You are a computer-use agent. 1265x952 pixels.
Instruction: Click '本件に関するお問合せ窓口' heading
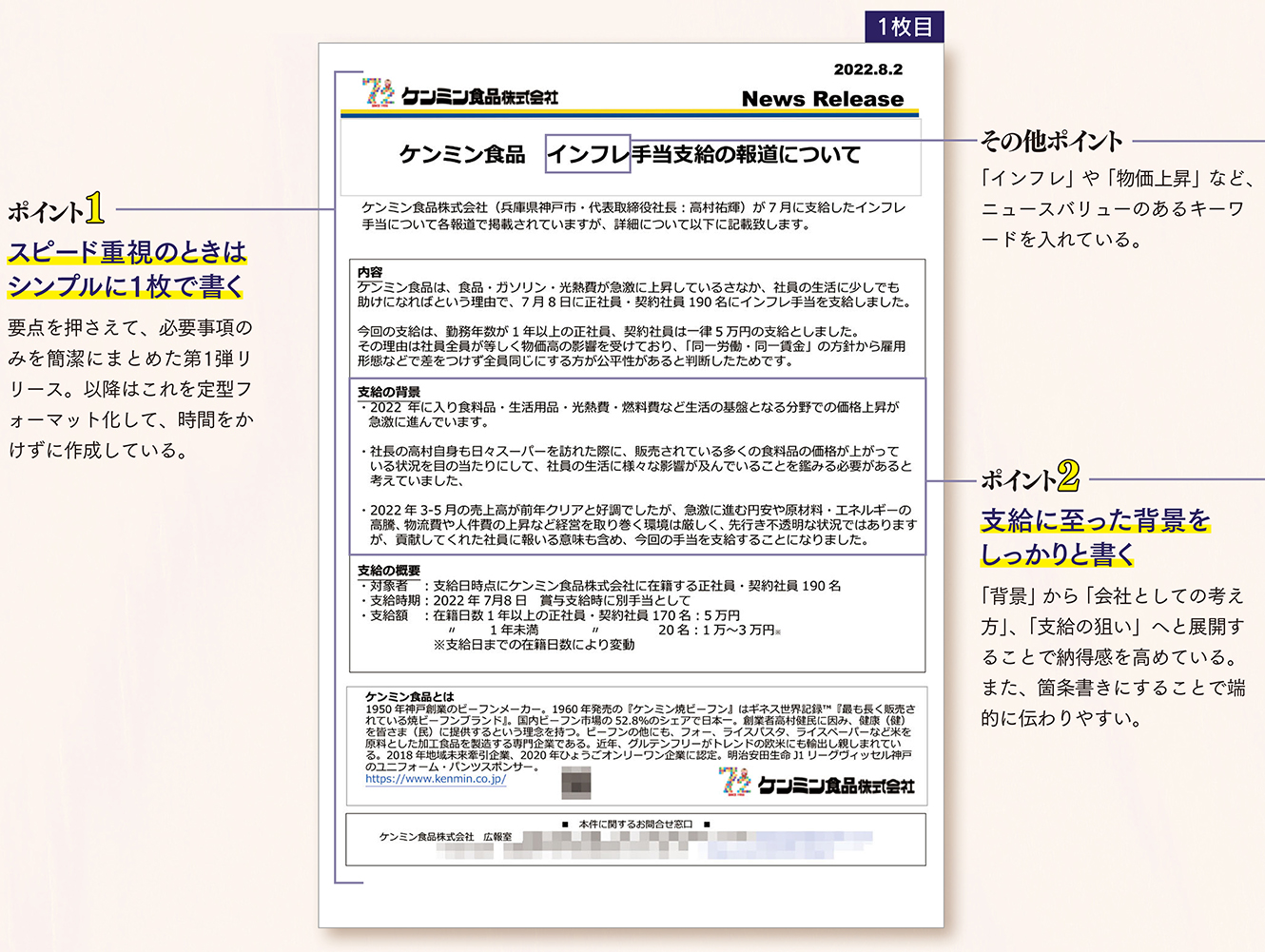click(x=635, y=824)
